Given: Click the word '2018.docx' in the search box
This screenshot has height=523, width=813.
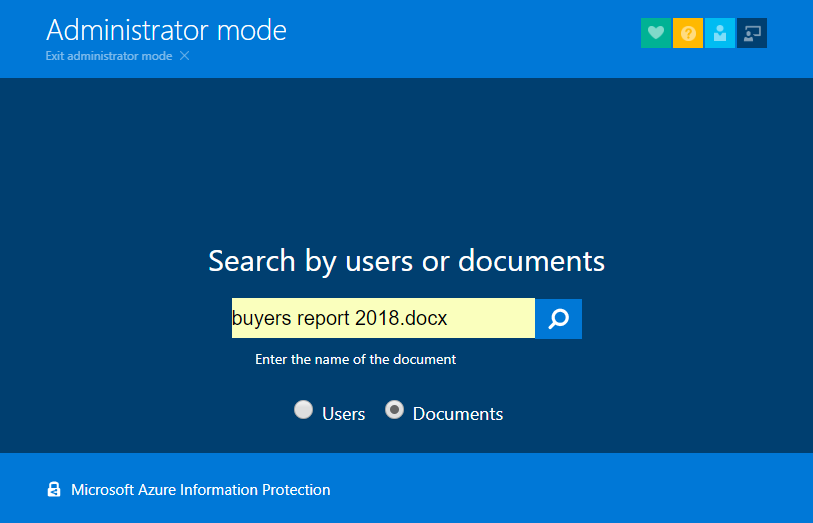Looking at the screenshot, I should pos(401,319).
